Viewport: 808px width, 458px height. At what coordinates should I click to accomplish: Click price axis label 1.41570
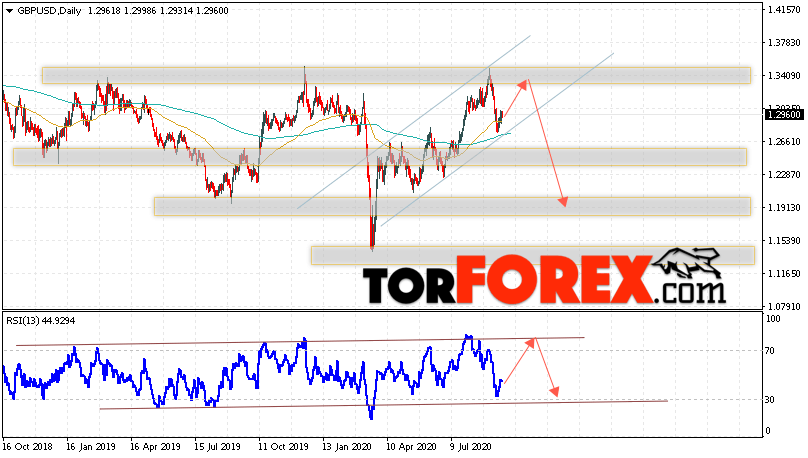784,10
